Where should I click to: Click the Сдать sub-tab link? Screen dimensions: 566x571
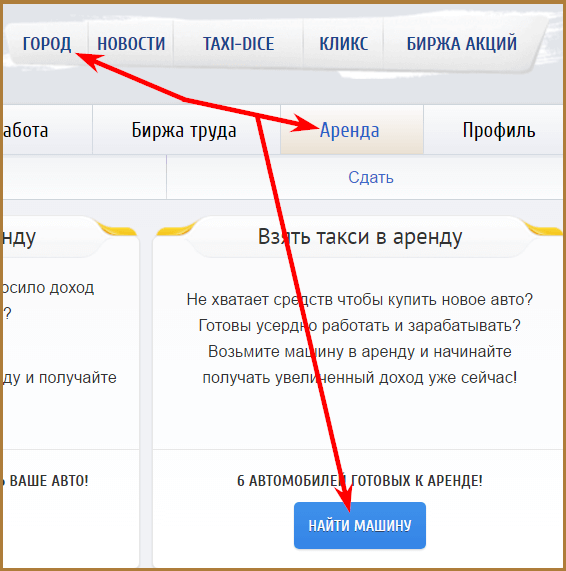(x=371, y=178)
